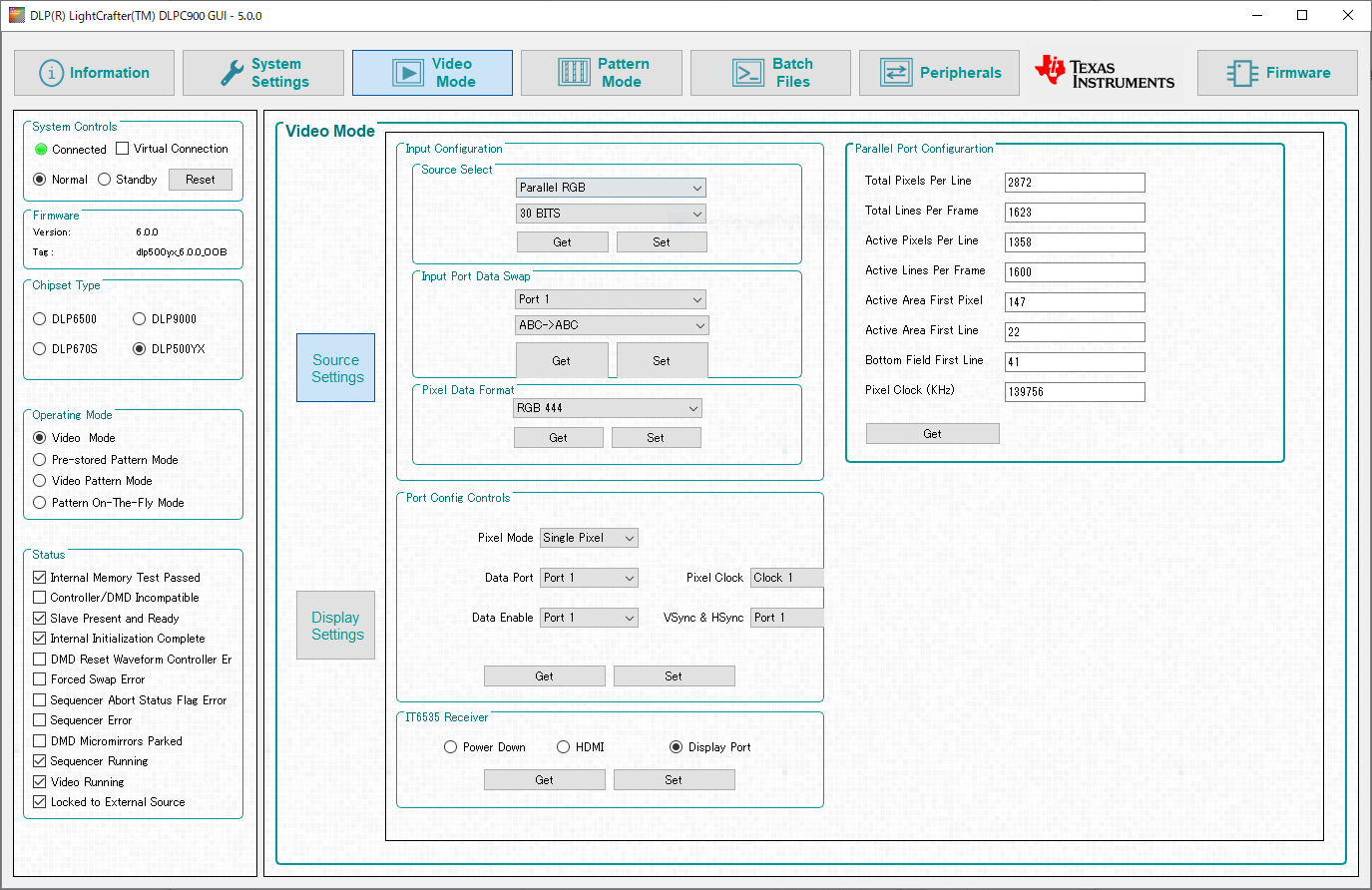Click Get under Pixel Data Format
Screen dimensions: 1372x890
tap(559, 438)
